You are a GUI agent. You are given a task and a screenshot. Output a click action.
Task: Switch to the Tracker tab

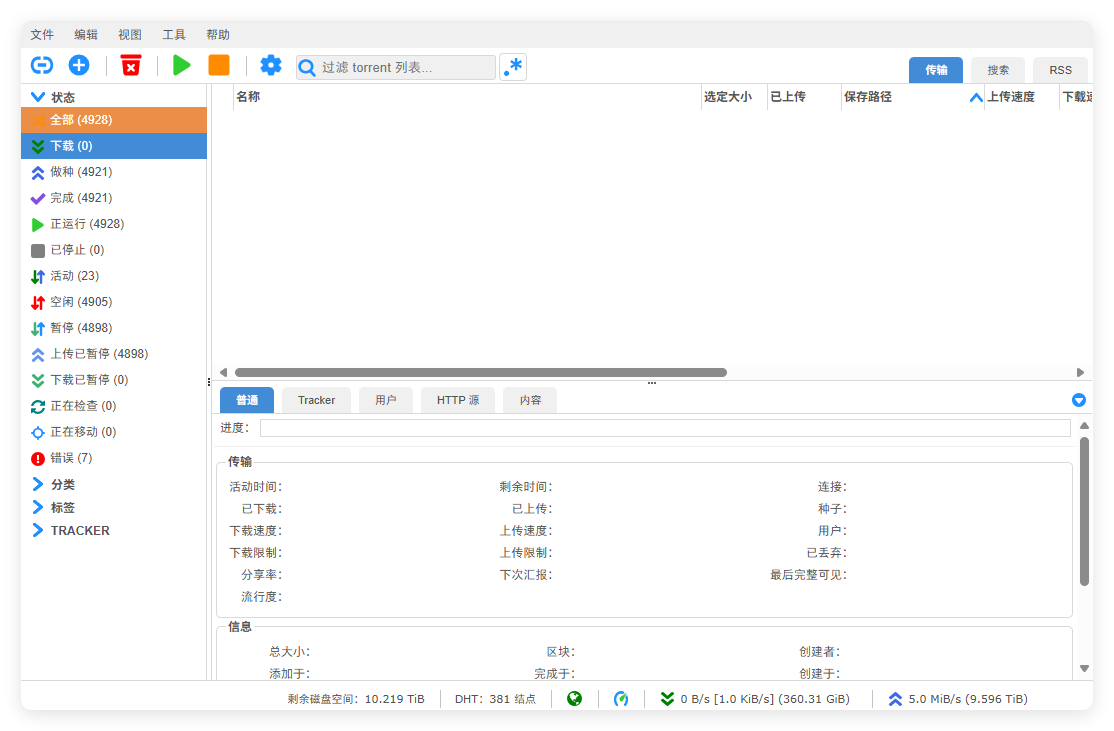(316, 400)
